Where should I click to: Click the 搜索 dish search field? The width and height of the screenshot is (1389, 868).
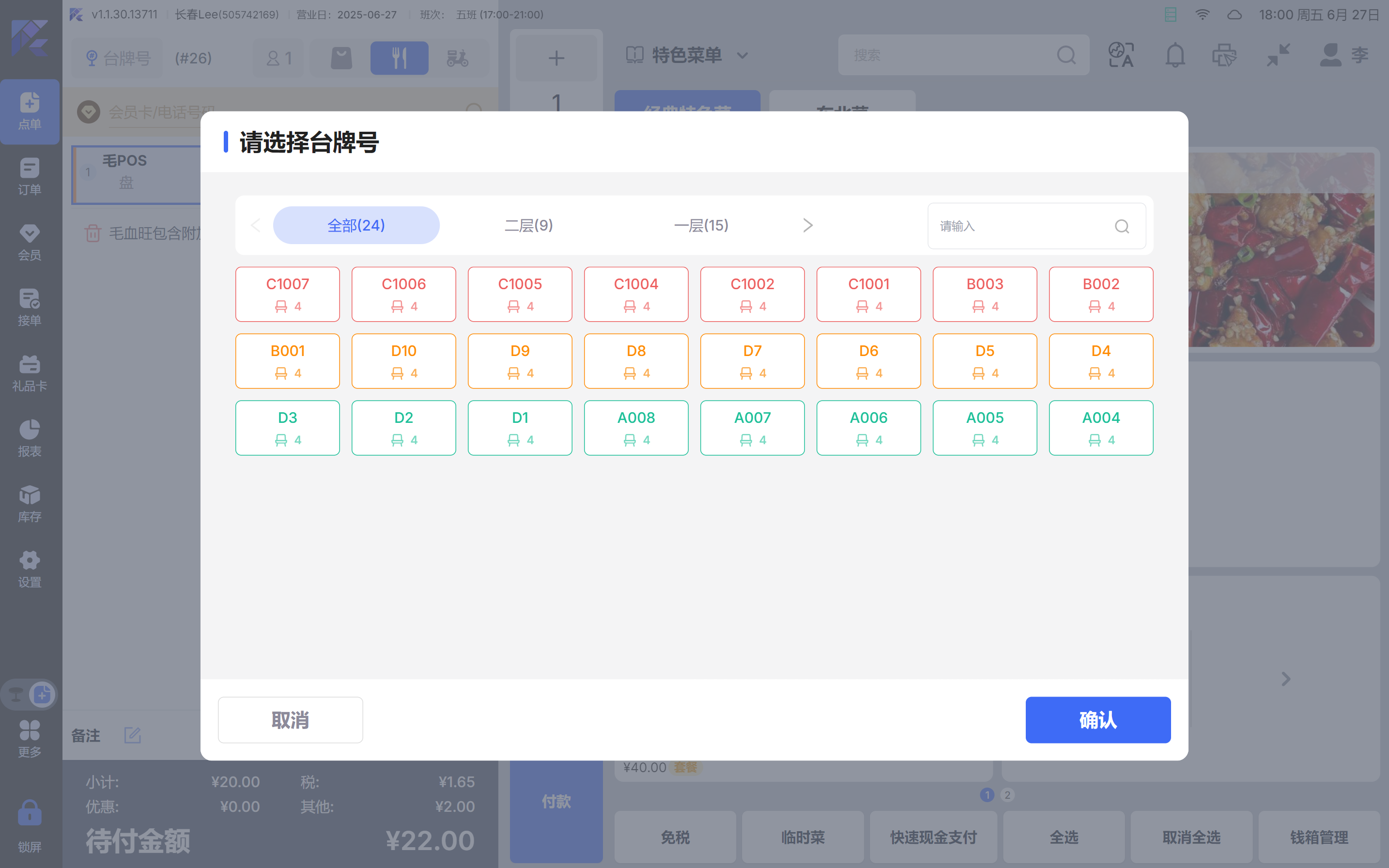click(x=963, y=55)
